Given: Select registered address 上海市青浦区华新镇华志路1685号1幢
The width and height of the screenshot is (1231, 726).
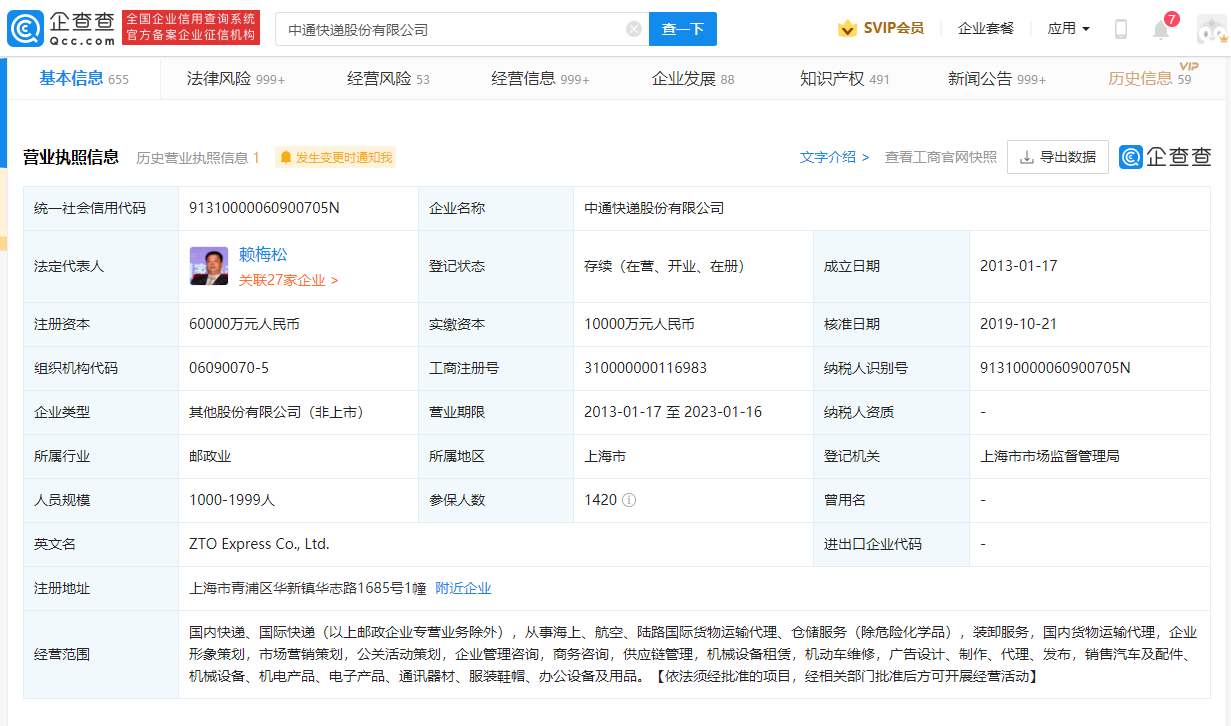Looking at the screenshot, I should 308,588.
